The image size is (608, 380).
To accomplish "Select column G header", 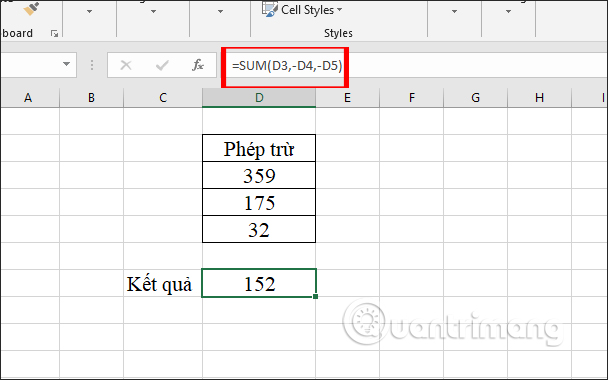I will coord(475,98).
